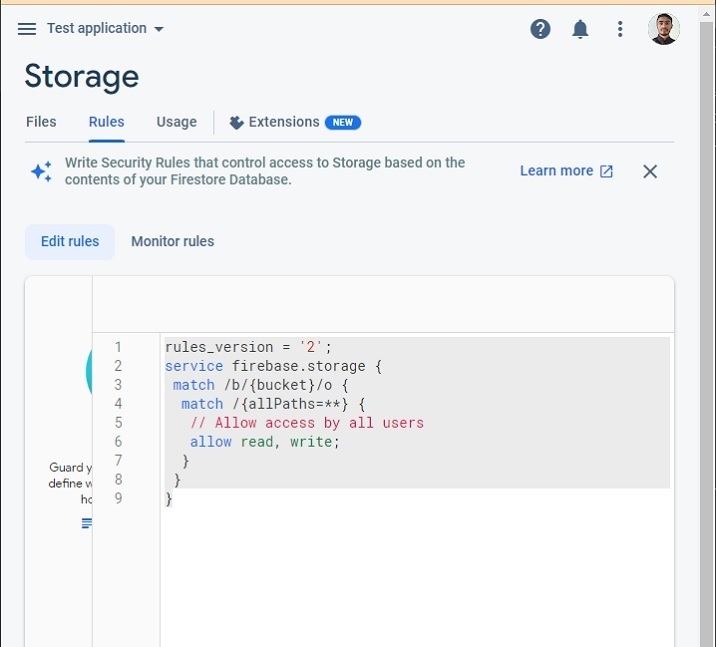Show notifications via the bell icon

click(580, 29)
